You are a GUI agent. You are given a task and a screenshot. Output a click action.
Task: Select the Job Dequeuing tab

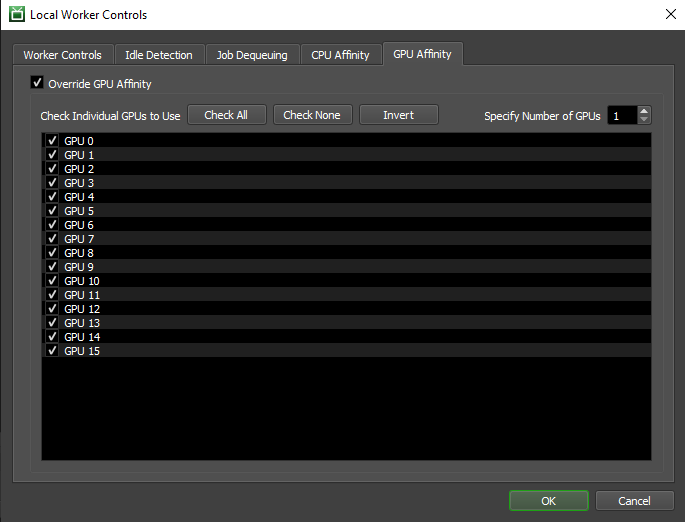click(252, 55)
